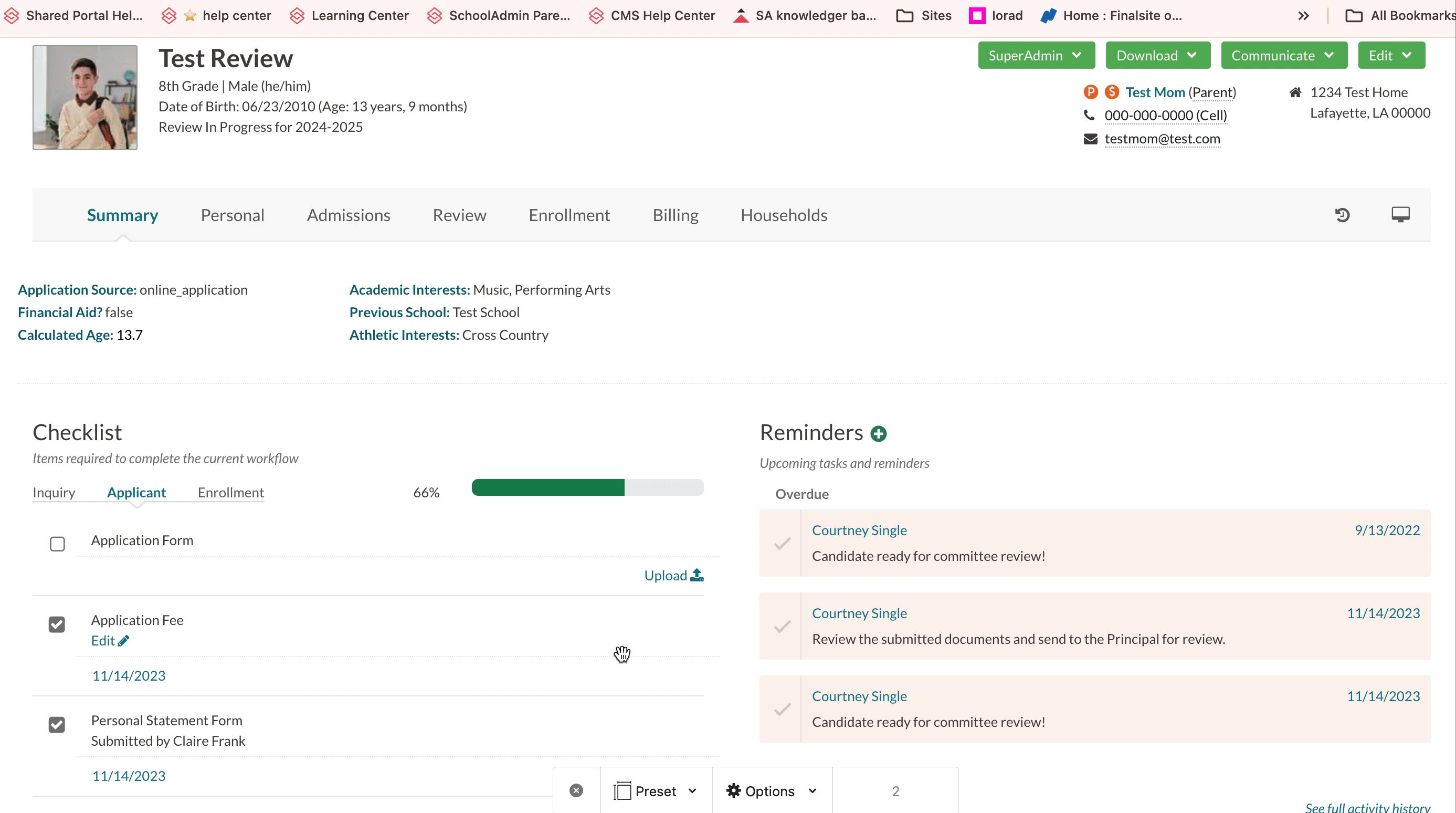Mark first Courtney Single reminder complete
The height and width of the screenshot is (813, 1456).
pos(782,544)
